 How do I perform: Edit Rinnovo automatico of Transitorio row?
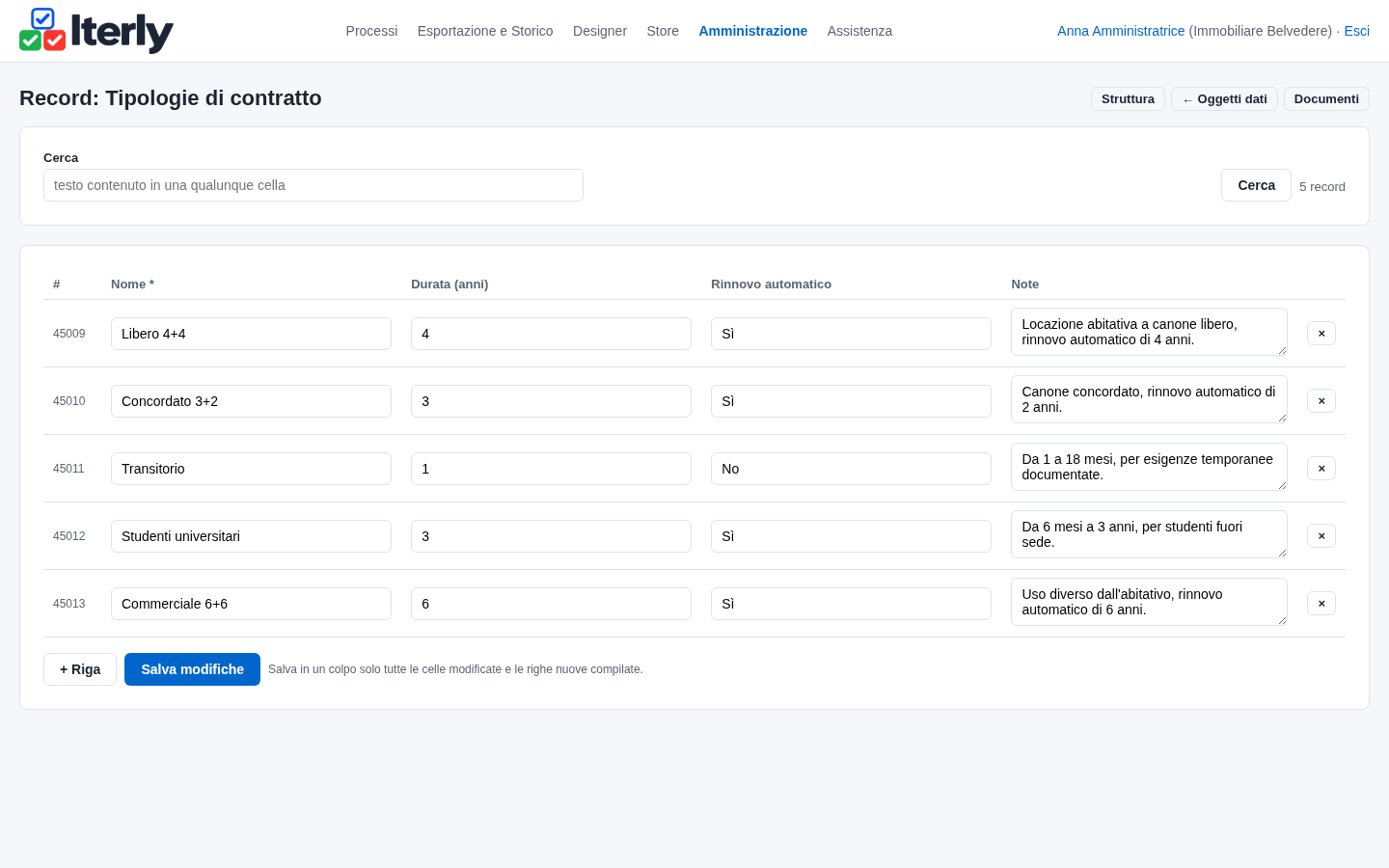click(x=851, y=469)
